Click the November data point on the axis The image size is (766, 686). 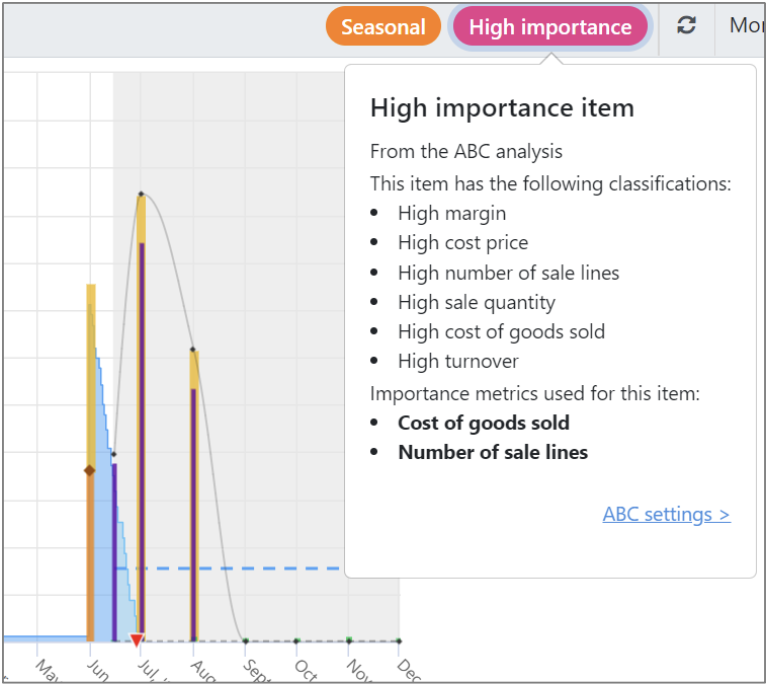[348, 640]
